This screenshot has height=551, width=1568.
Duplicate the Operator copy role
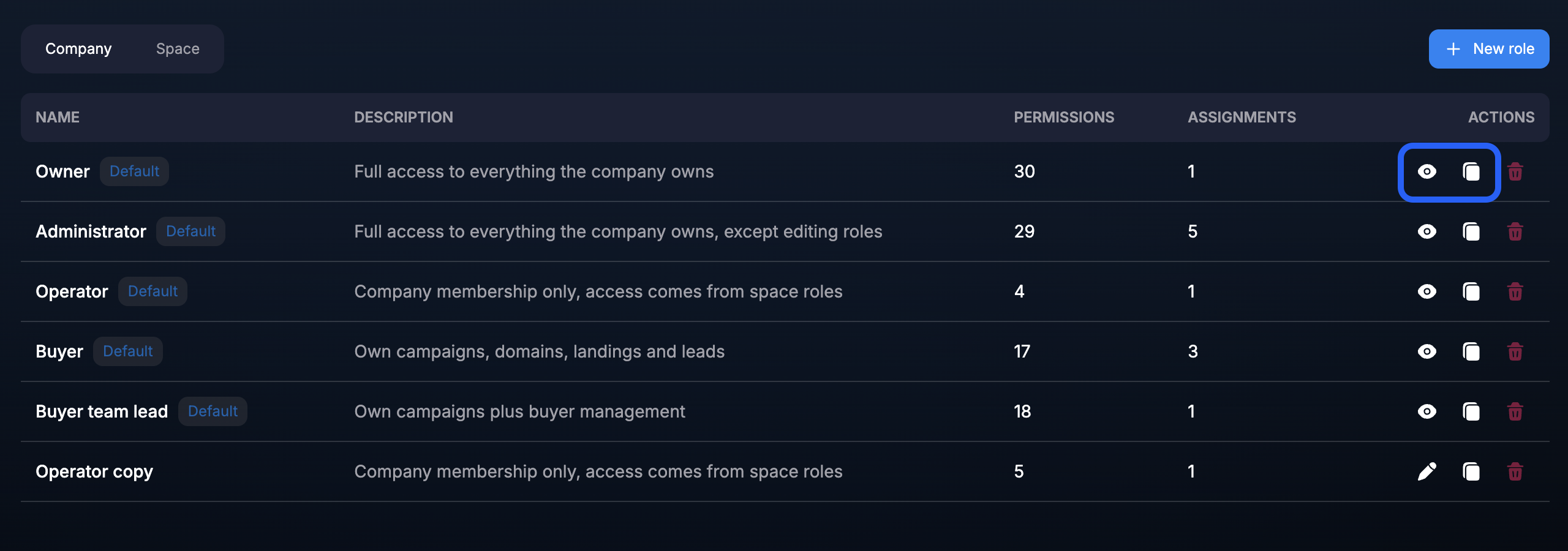point(1471,471)
